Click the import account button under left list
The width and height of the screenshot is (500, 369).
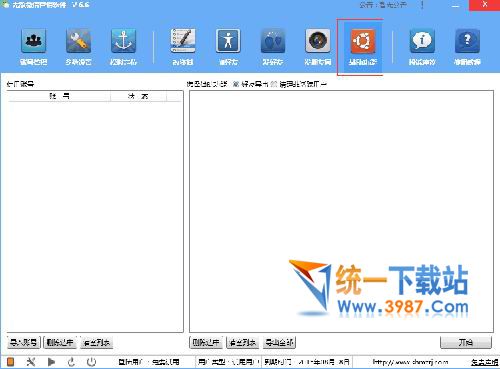(24, 342)
